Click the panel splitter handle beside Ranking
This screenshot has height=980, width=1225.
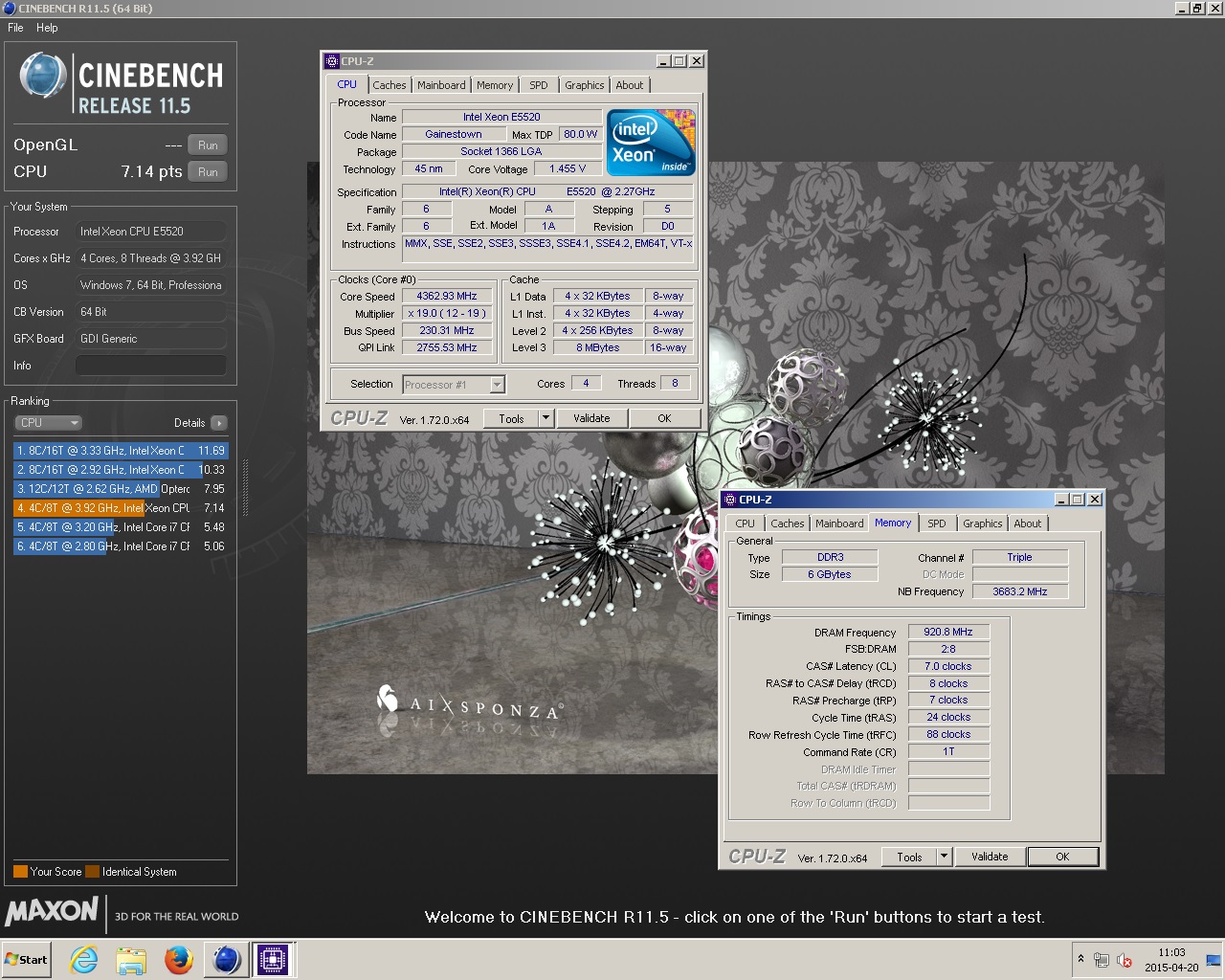point(245,488)
